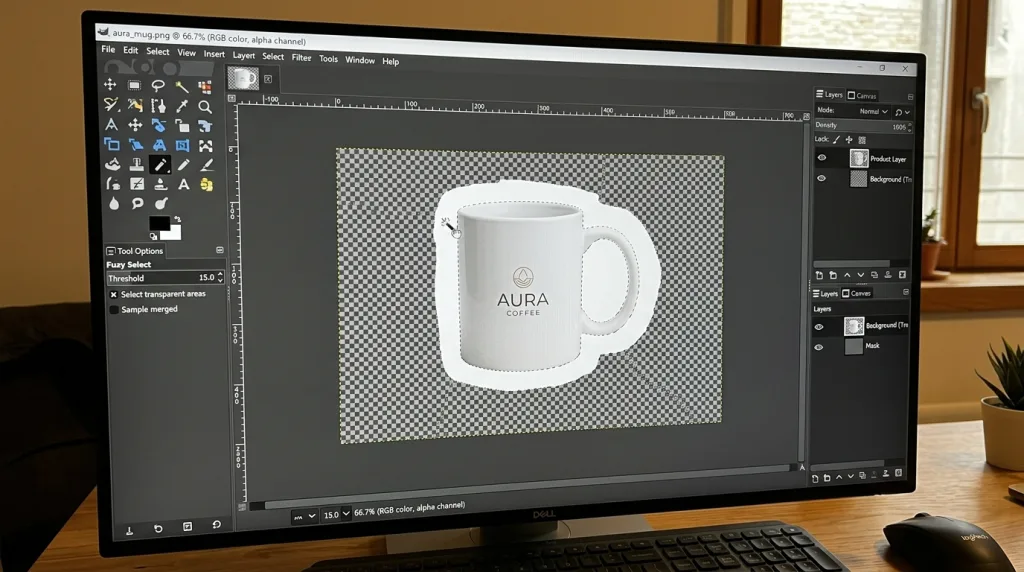Select the speech bubble shaped tool

pos(137,204)
